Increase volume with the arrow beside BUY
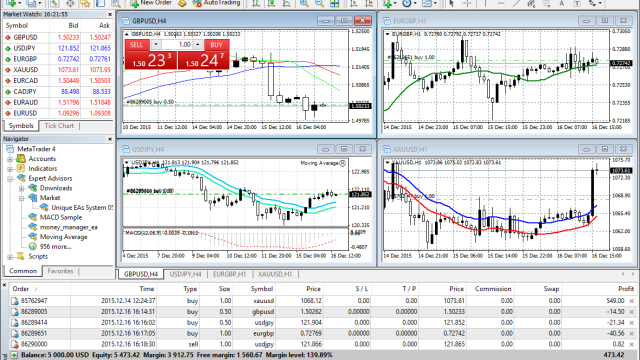Screen dimensions: 640x360 click(x=198, y=44)
